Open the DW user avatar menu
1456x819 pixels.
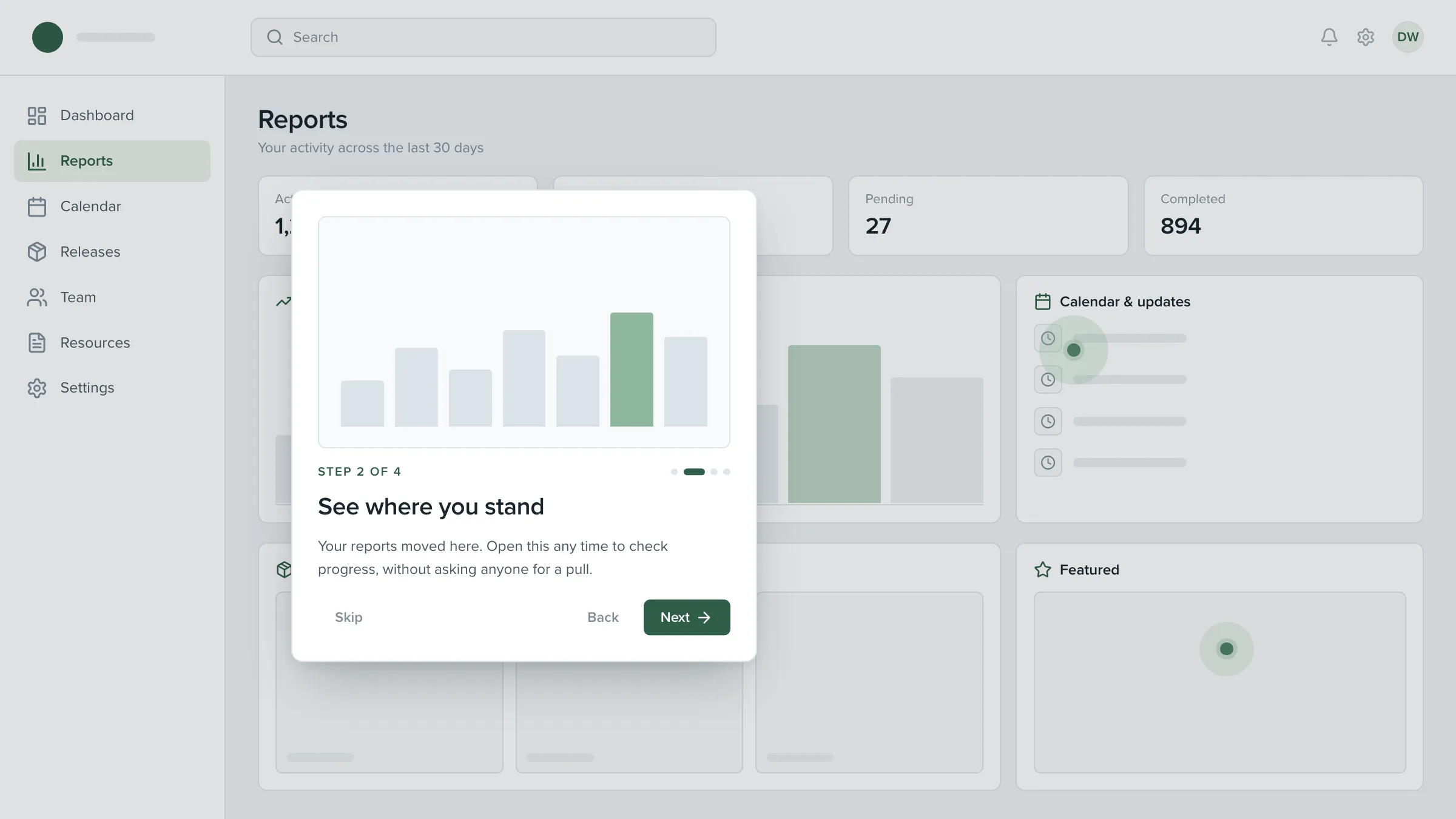(1407, 37)
